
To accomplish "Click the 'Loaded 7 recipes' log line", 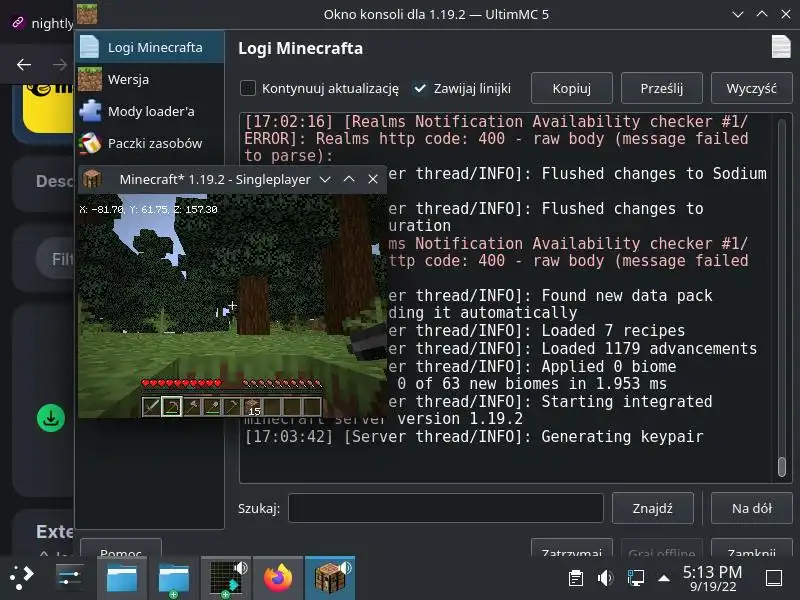I will (x=536, y=331).
